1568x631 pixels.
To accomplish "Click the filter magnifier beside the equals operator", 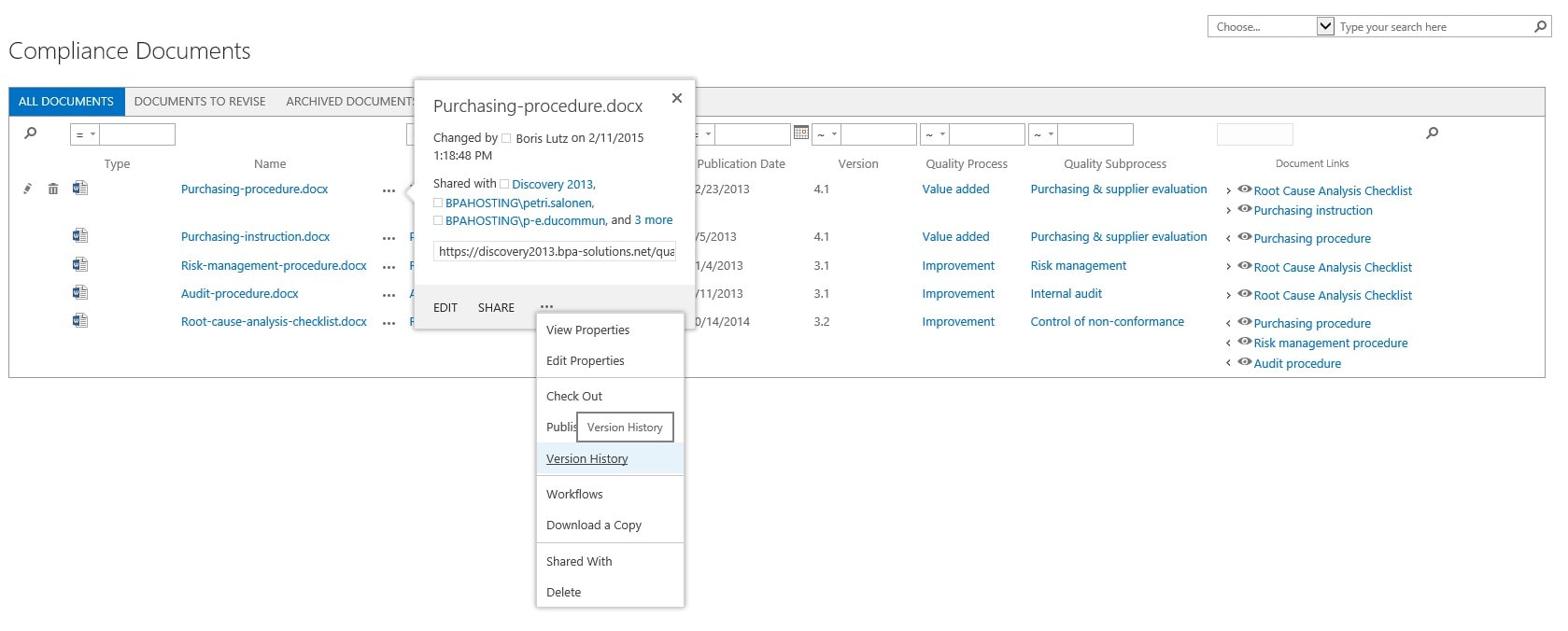I will click(30, 133).
